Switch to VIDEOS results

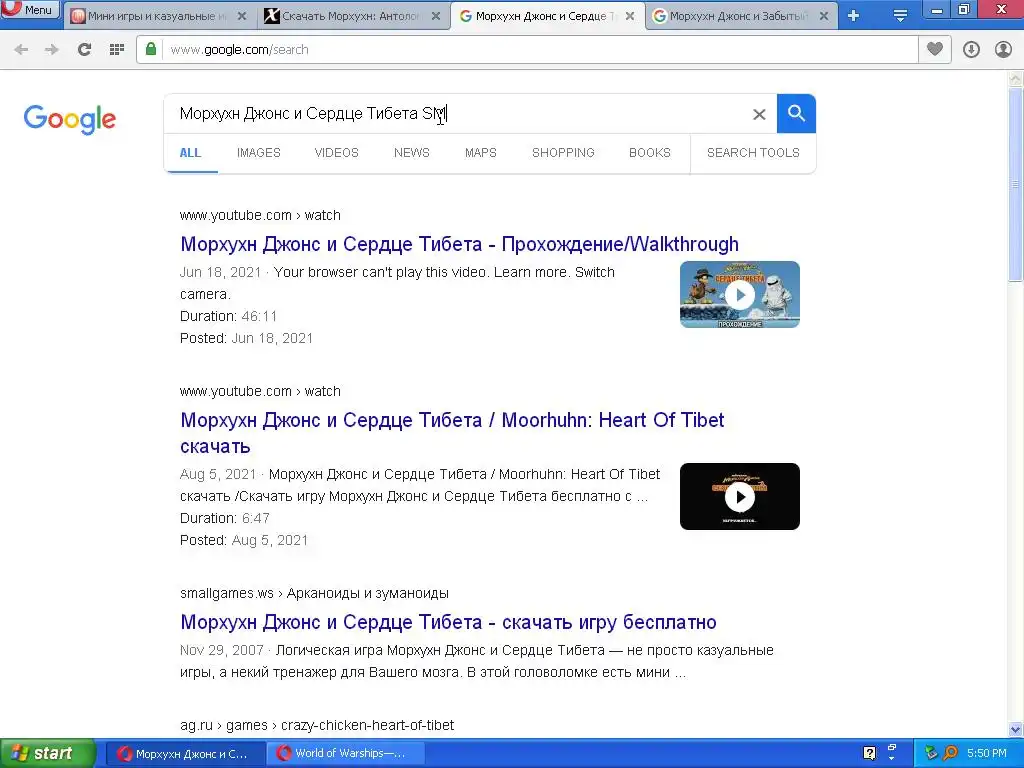click(336, 153)
